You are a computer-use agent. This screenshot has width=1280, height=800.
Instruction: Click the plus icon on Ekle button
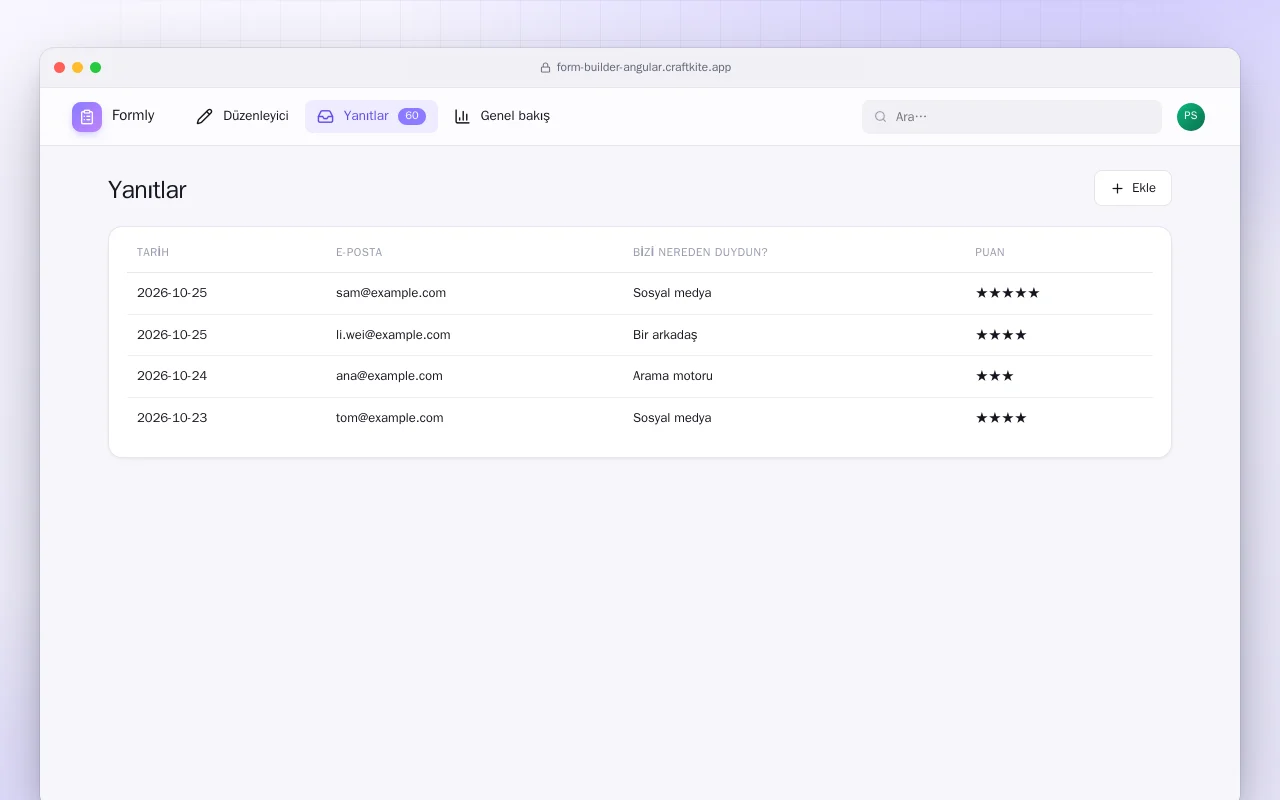point(1118,188)
